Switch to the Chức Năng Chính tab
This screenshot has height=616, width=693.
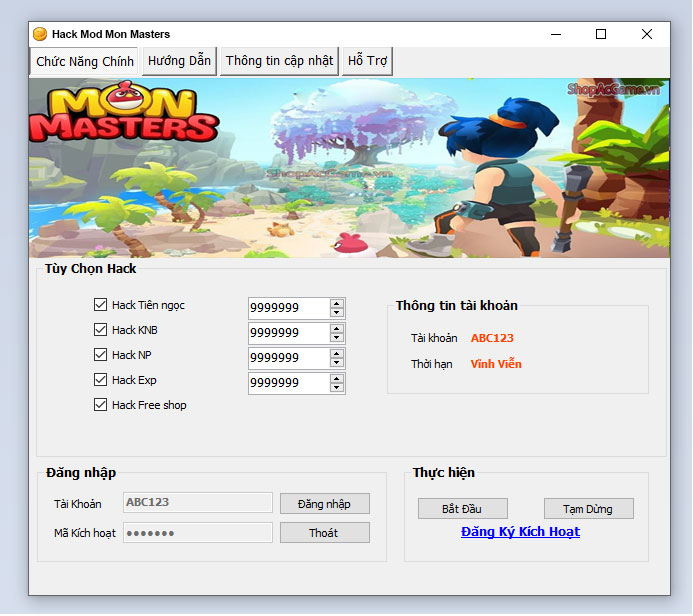pyautogui.click(x=84, y=61)
